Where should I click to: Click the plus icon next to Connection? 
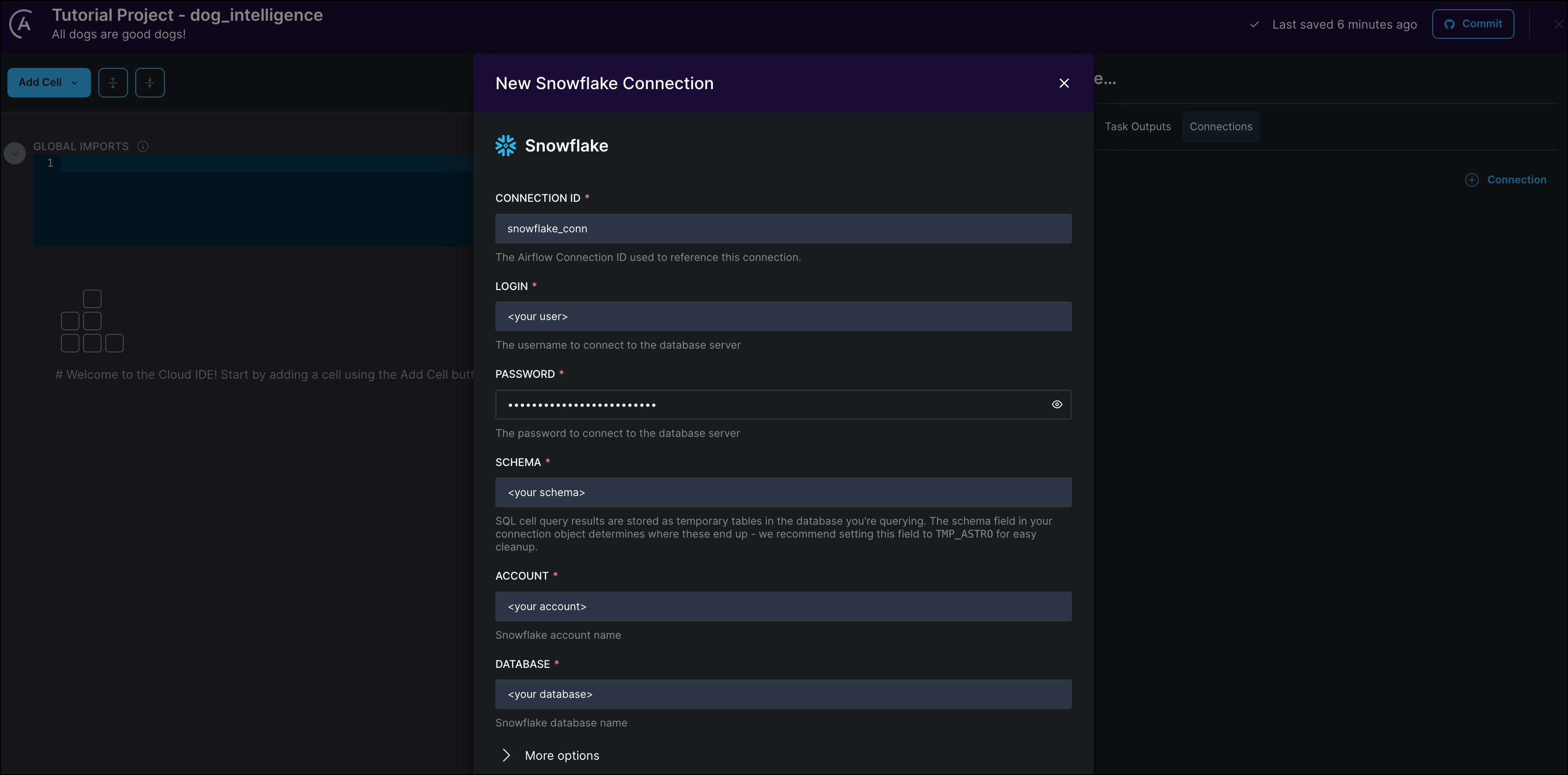tap(1472, 179)
